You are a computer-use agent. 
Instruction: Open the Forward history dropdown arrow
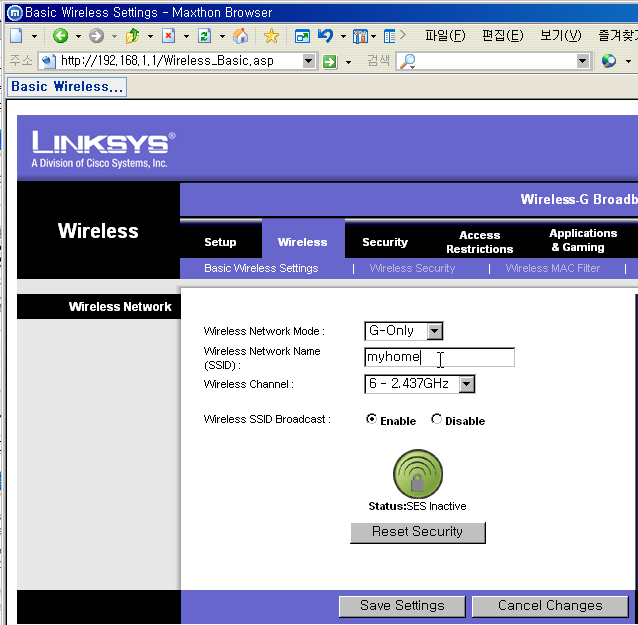[x=114, y=37]
